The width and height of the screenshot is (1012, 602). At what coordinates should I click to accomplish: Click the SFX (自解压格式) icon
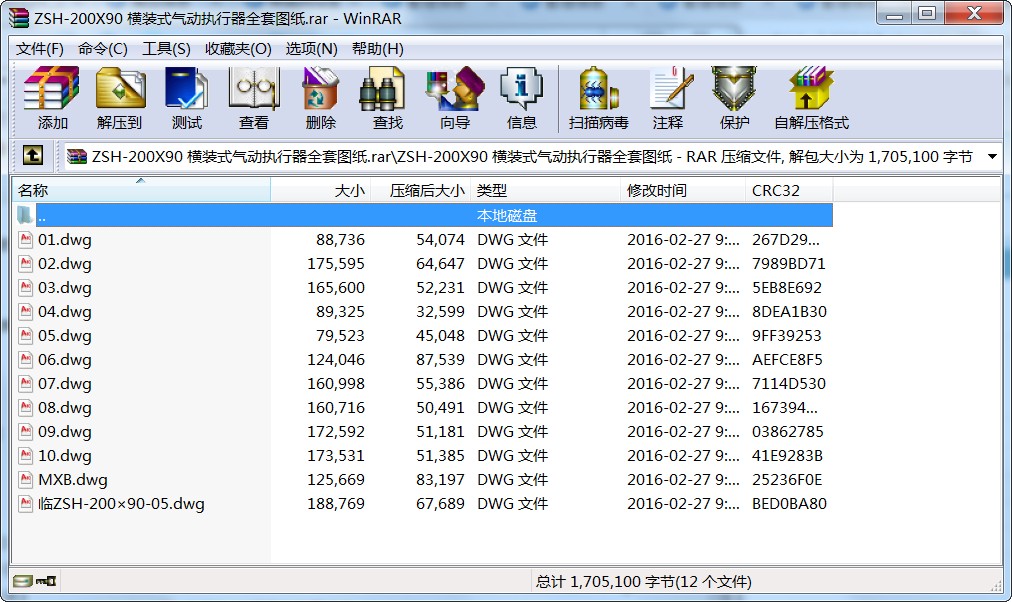tap(811, 98)
